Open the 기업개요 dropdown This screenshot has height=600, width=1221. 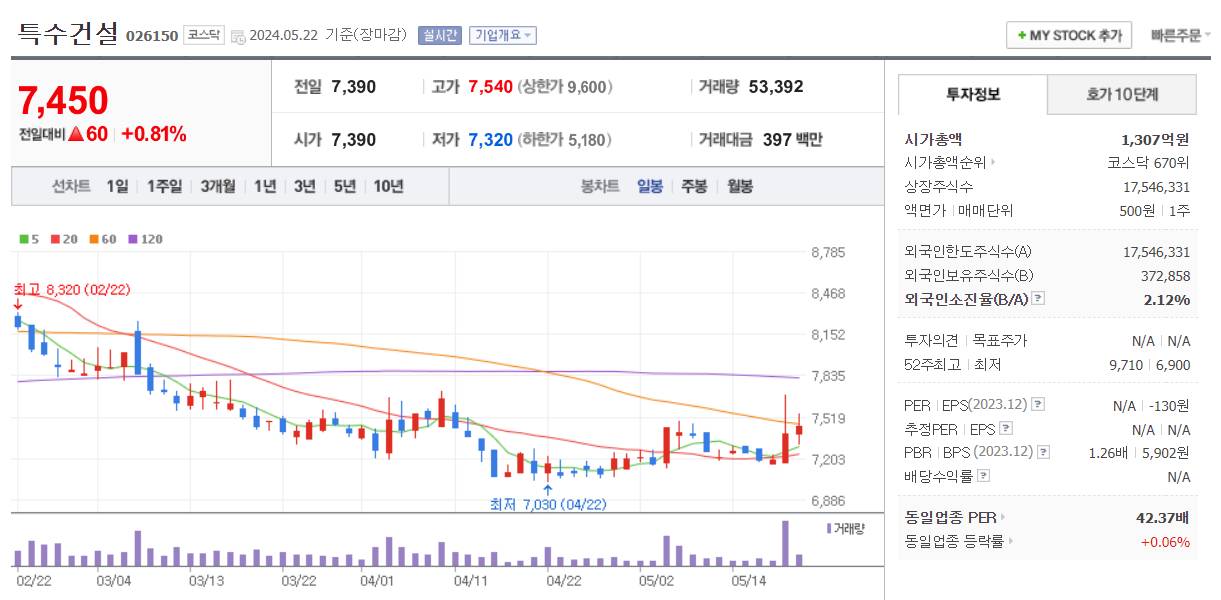(x=501, y=33)
